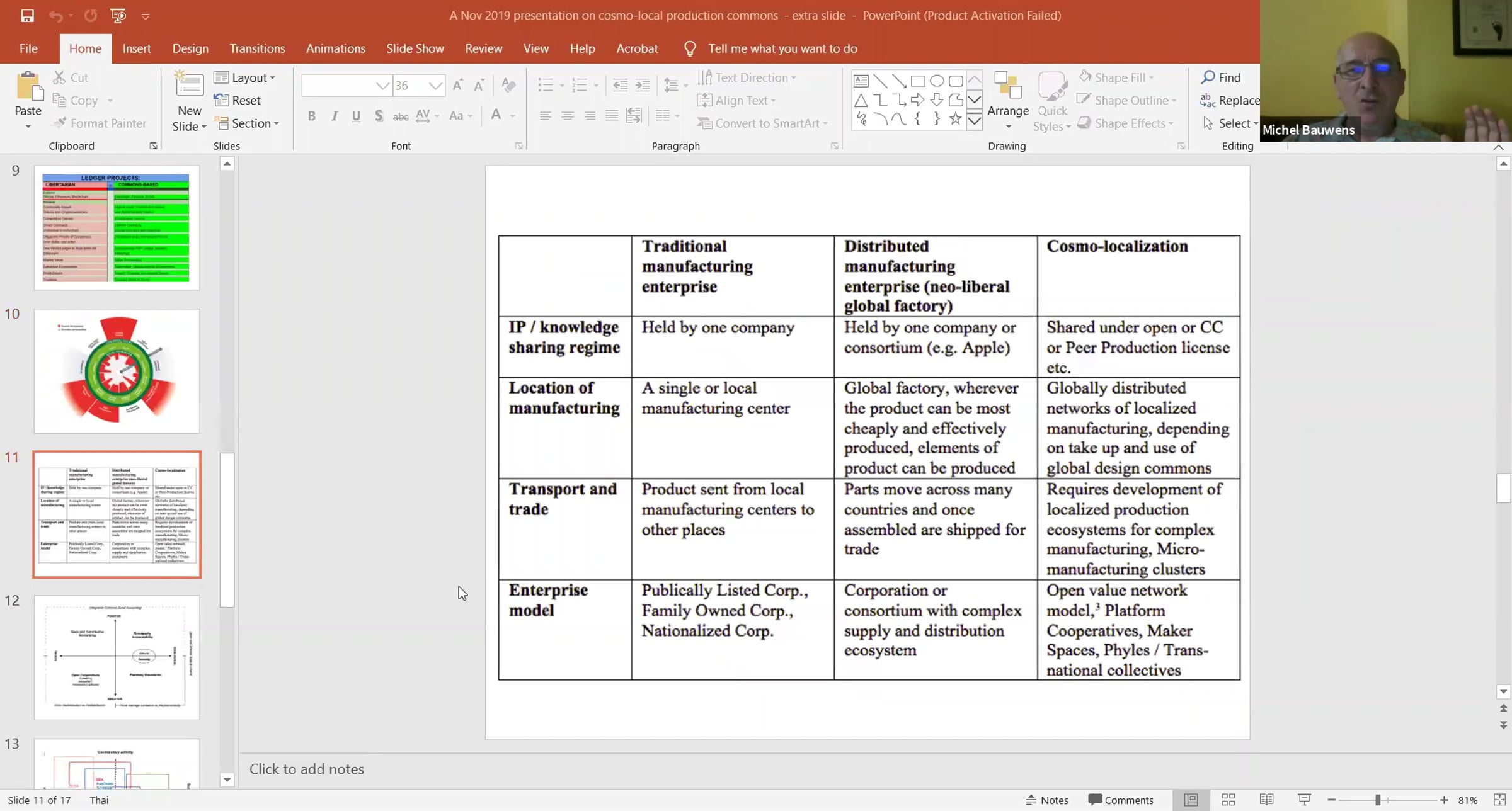Image resolution: width=1512 pixels, height=811 pixels.
Task: Start Slide Show from status bar icon
Action: [1304, 800]
